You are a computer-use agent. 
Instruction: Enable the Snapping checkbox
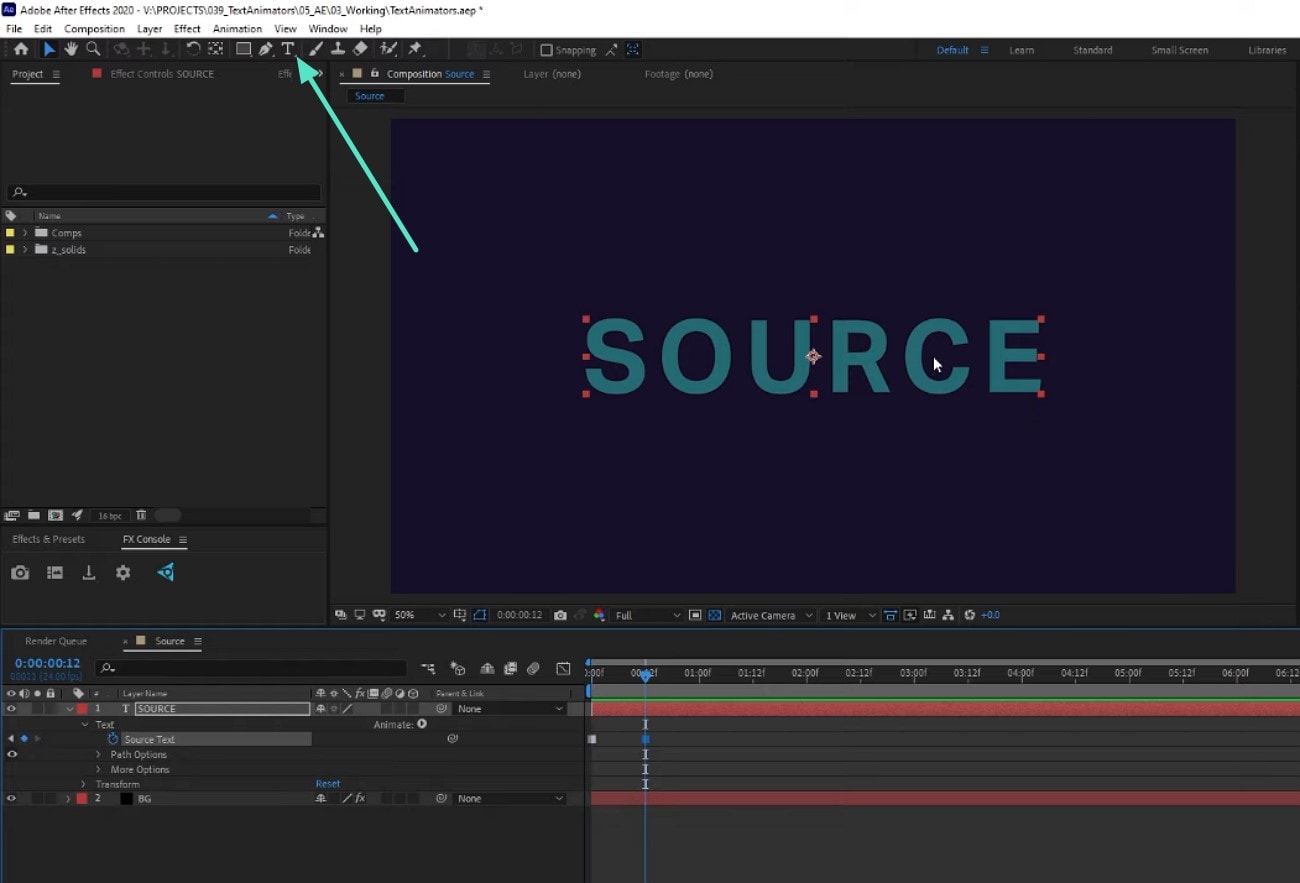click(546, 50)
